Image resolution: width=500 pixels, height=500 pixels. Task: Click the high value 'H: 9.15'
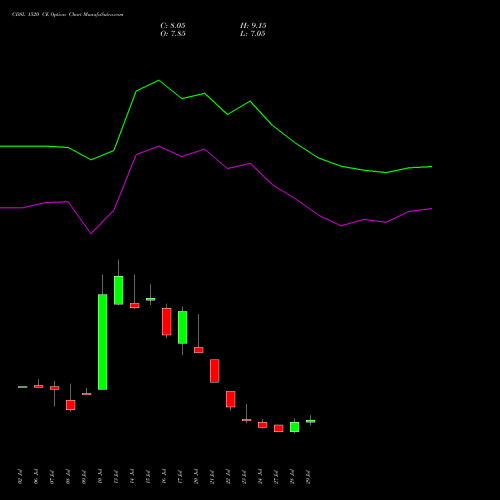[253, 26]
